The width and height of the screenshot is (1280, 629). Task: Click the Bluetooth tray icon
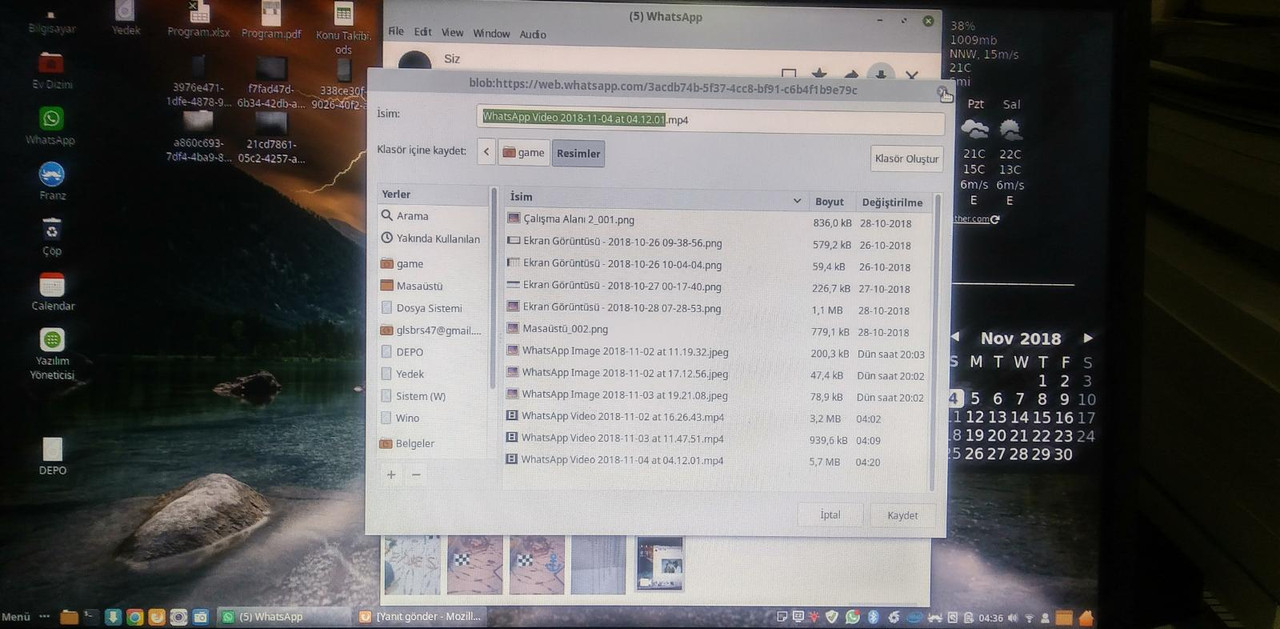pyautogui.click(x=872, y=617)
